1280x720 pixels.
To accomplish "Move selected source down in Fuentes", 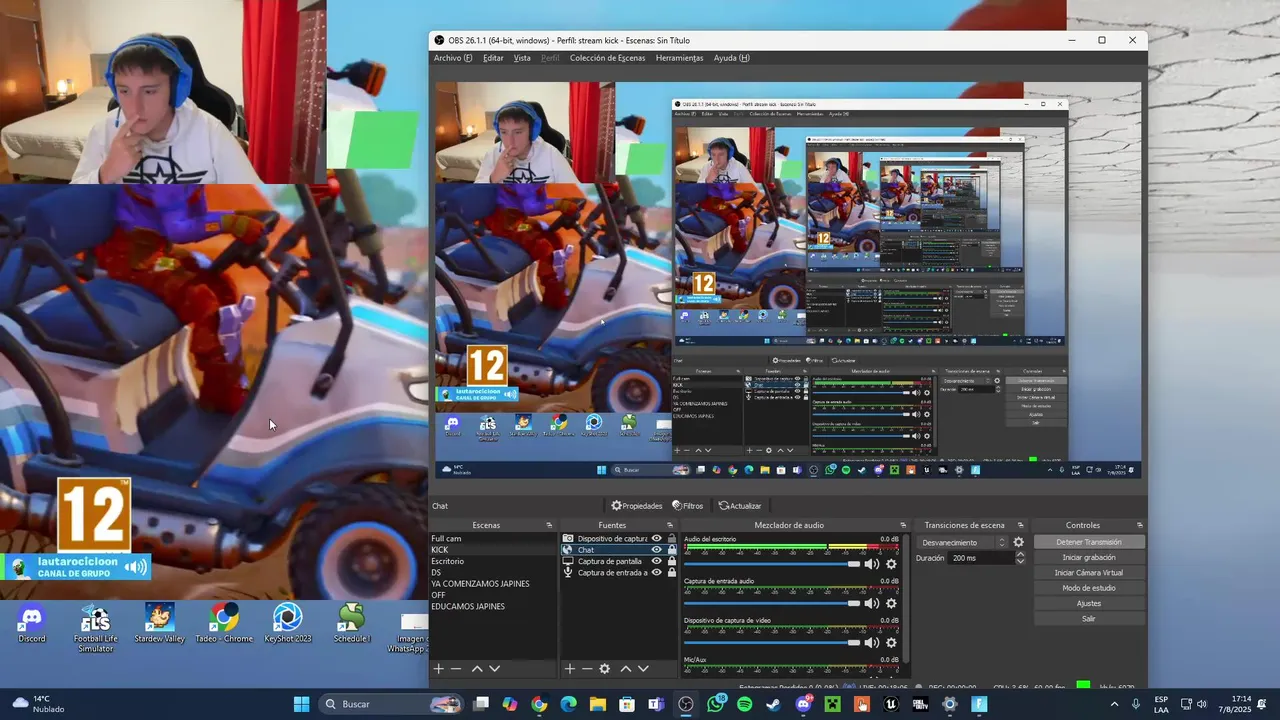I will 643,669.
